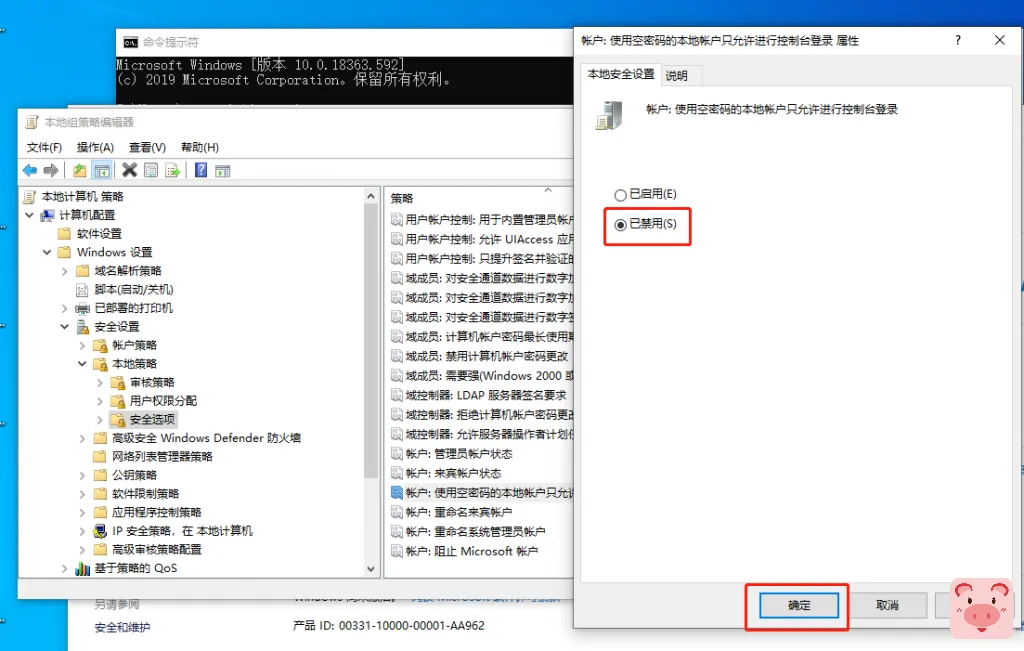This screenshot has width=1024, height=651.
Task: Collapse the 计算机配置 tree node
Action: coord(29,215)
